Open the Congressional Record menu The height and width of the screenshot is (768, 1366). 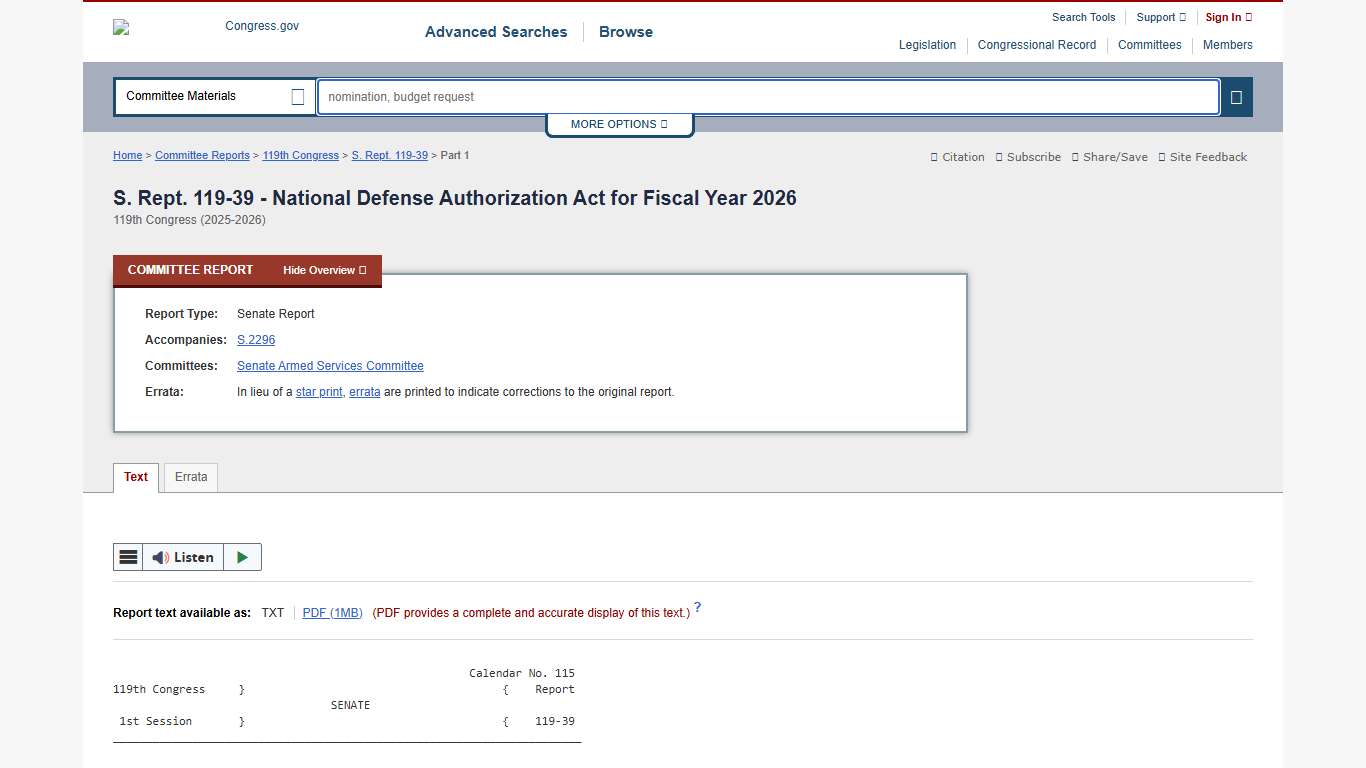click(x=1037, y=45)
